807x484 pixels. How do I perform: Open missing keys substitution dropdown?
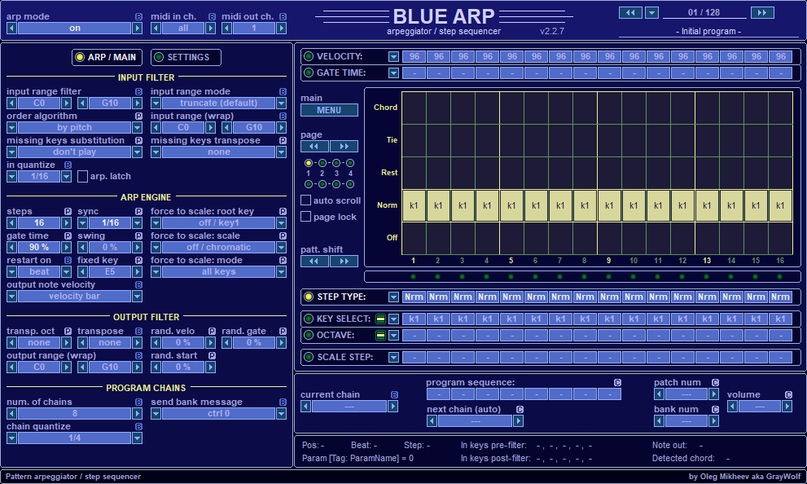tap(137, 152)
